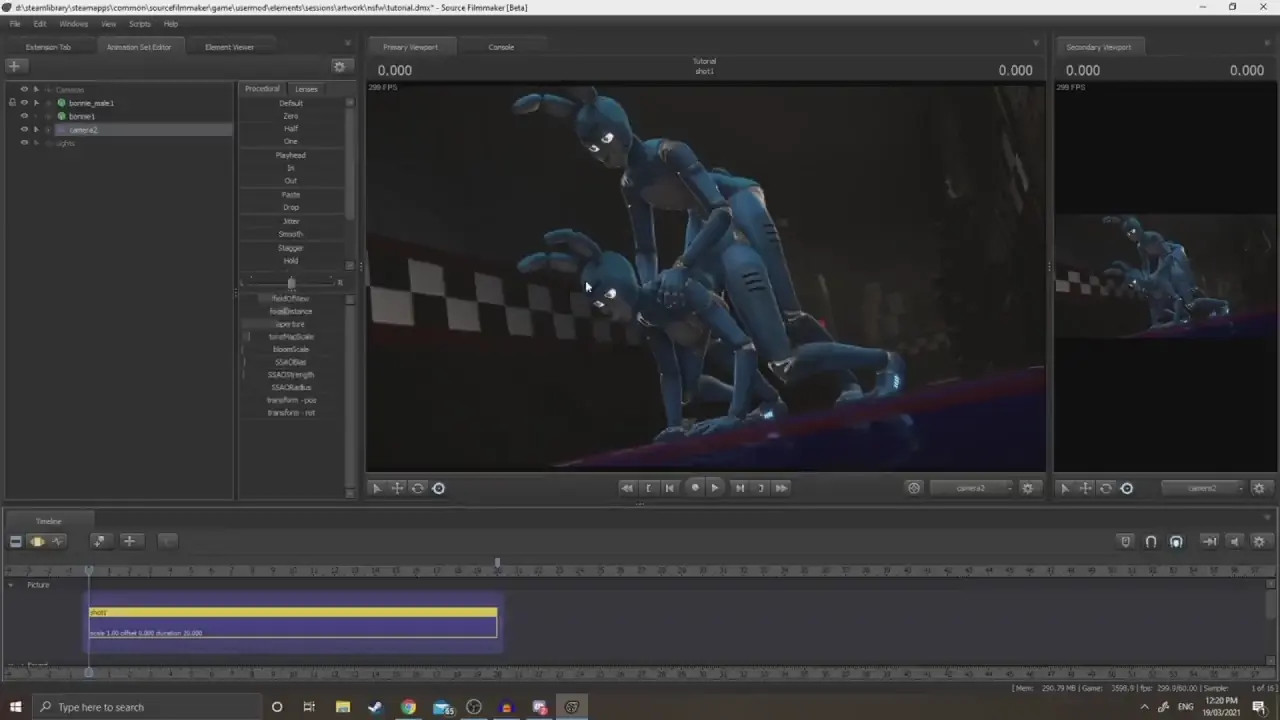Toggle visibility eye for bonnie_male1

24,103
